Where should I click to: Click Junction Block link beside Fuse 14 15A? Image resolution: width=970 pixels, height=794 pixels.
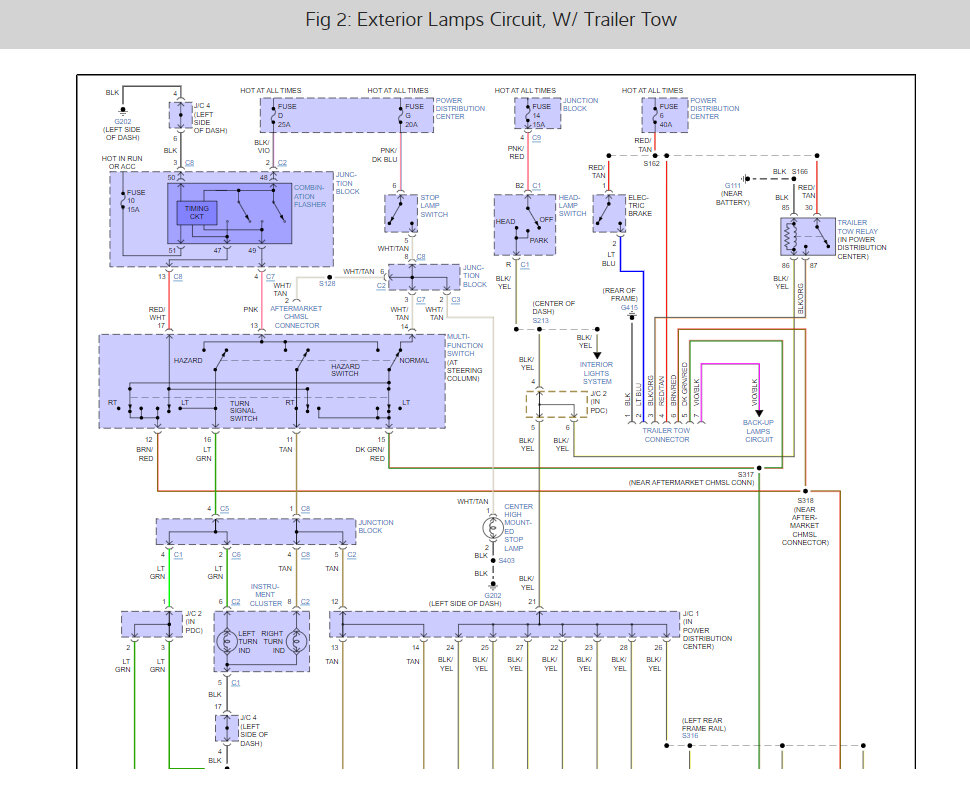coord(580,104)
